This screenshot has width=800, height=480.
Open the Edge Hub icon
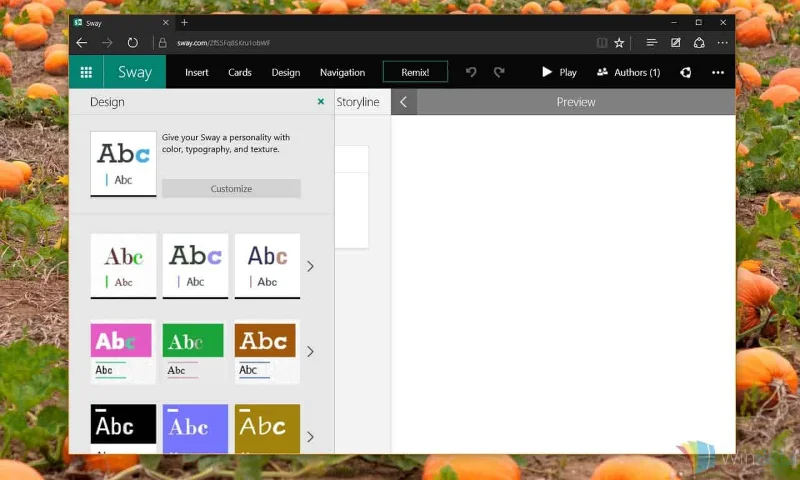point(651,43)
